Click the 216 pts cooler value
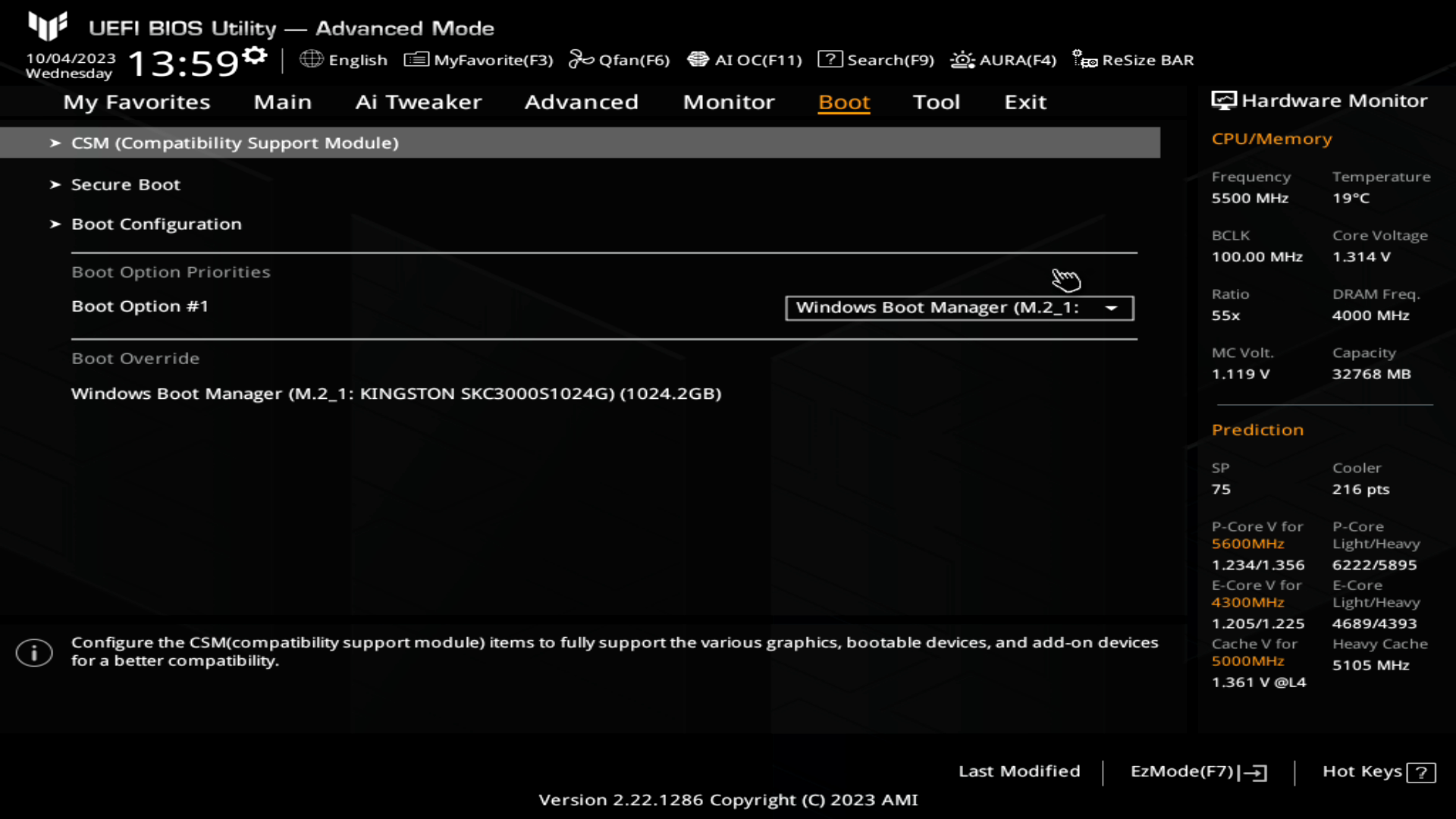This screenshot has width=1456, height=819. (1360, 489)
